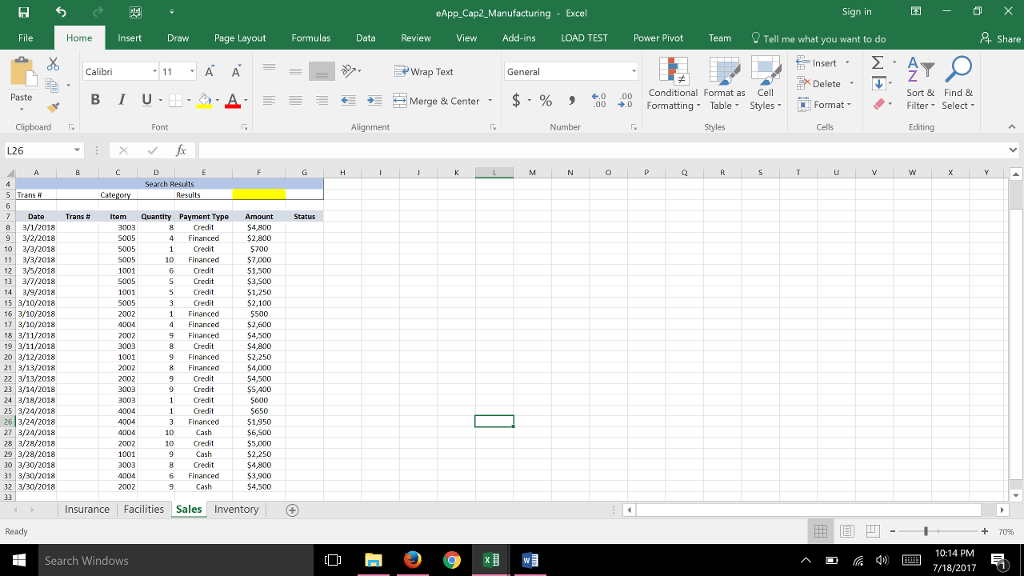Expand the General number format dropdown

pyautogui.click(x=633, y=72)
